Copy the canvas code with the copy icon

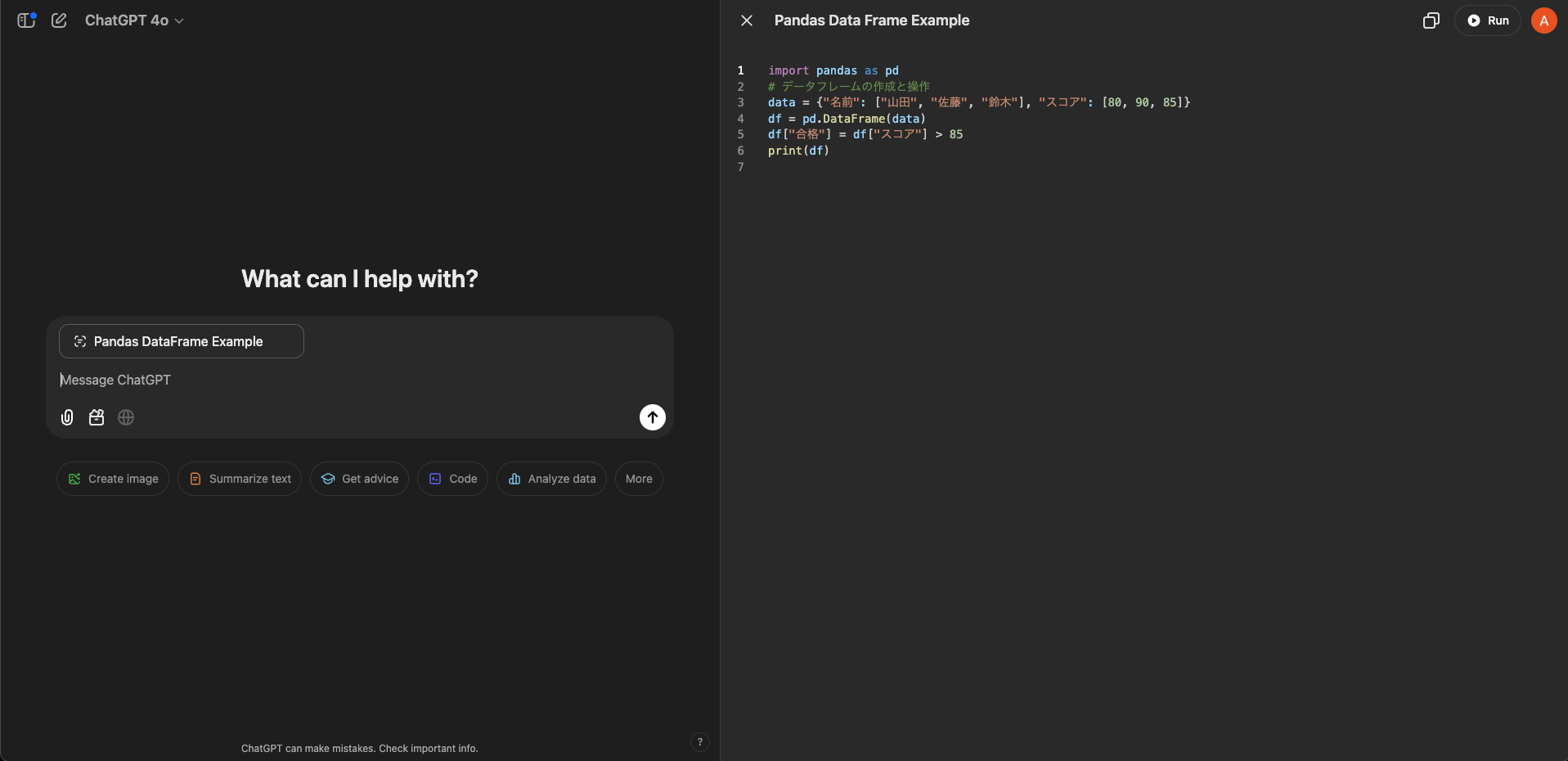1431,20
